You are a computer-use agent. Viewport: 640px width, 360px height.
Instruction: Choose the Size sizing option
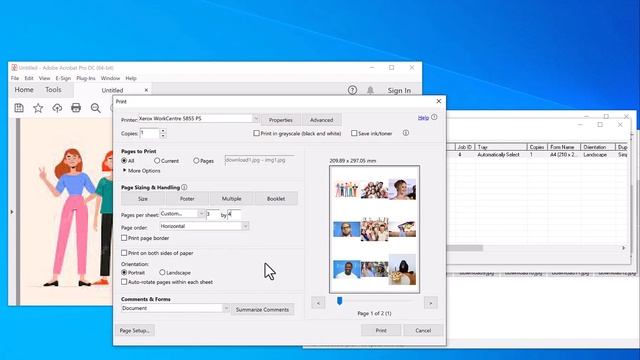(x=143, y=199)
